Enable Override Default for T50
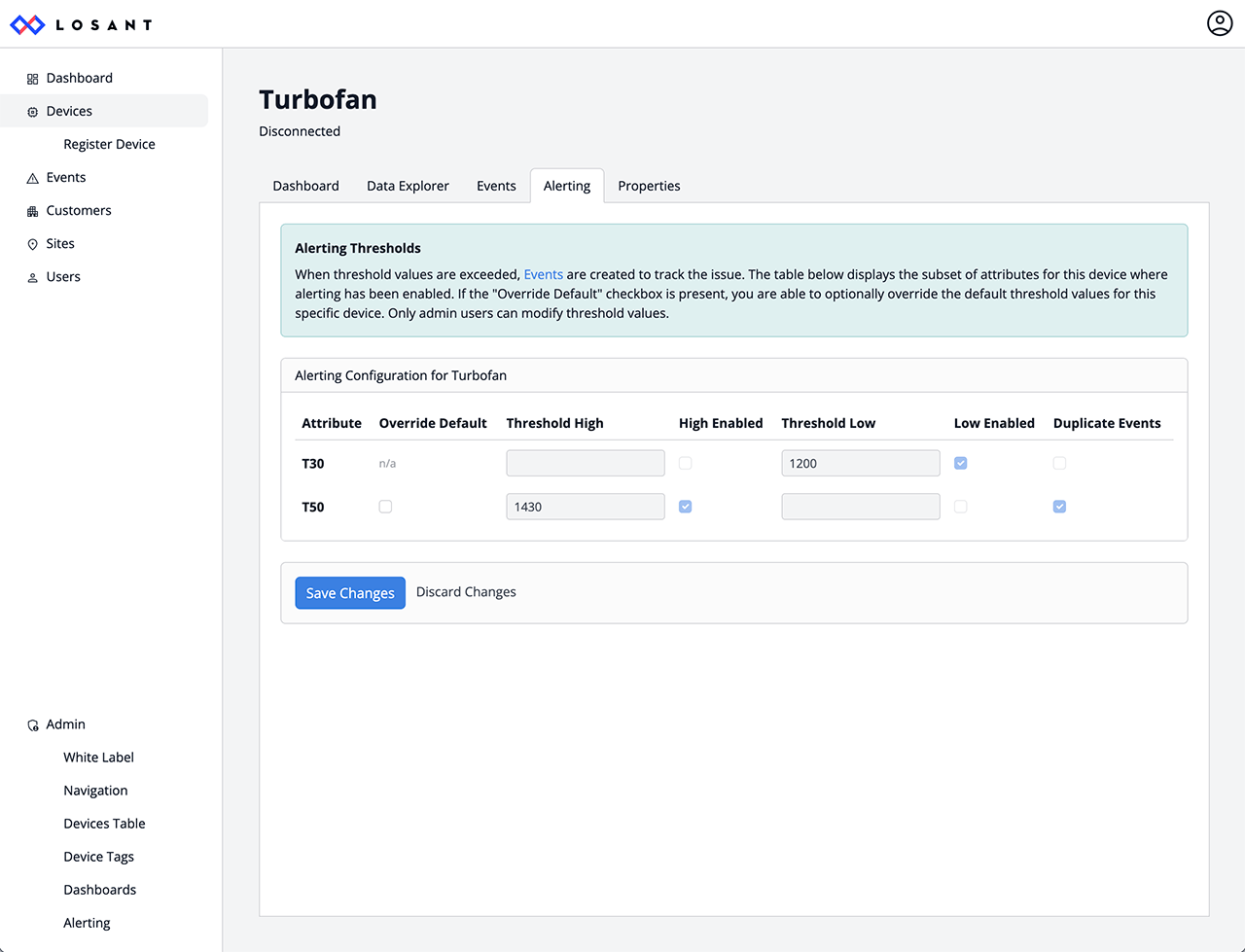This screenshot has width=1245, height=952. (x=385, y=506)
